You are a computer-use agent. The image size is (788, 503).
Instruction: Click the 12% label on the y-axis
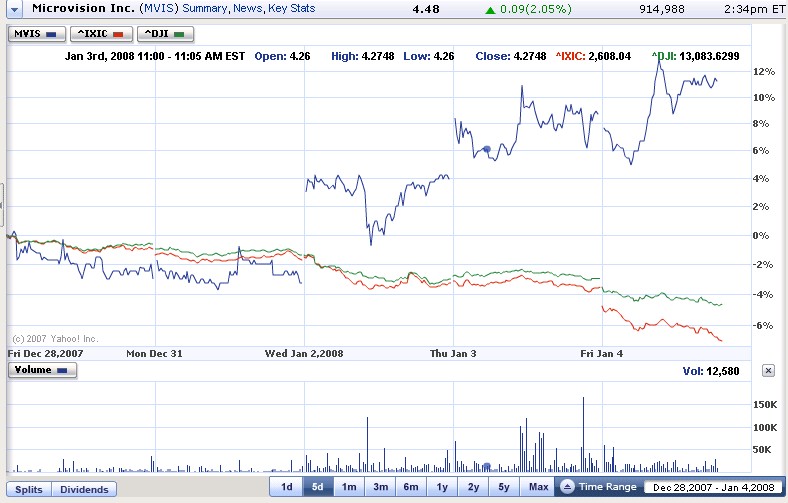click(764, 71)
